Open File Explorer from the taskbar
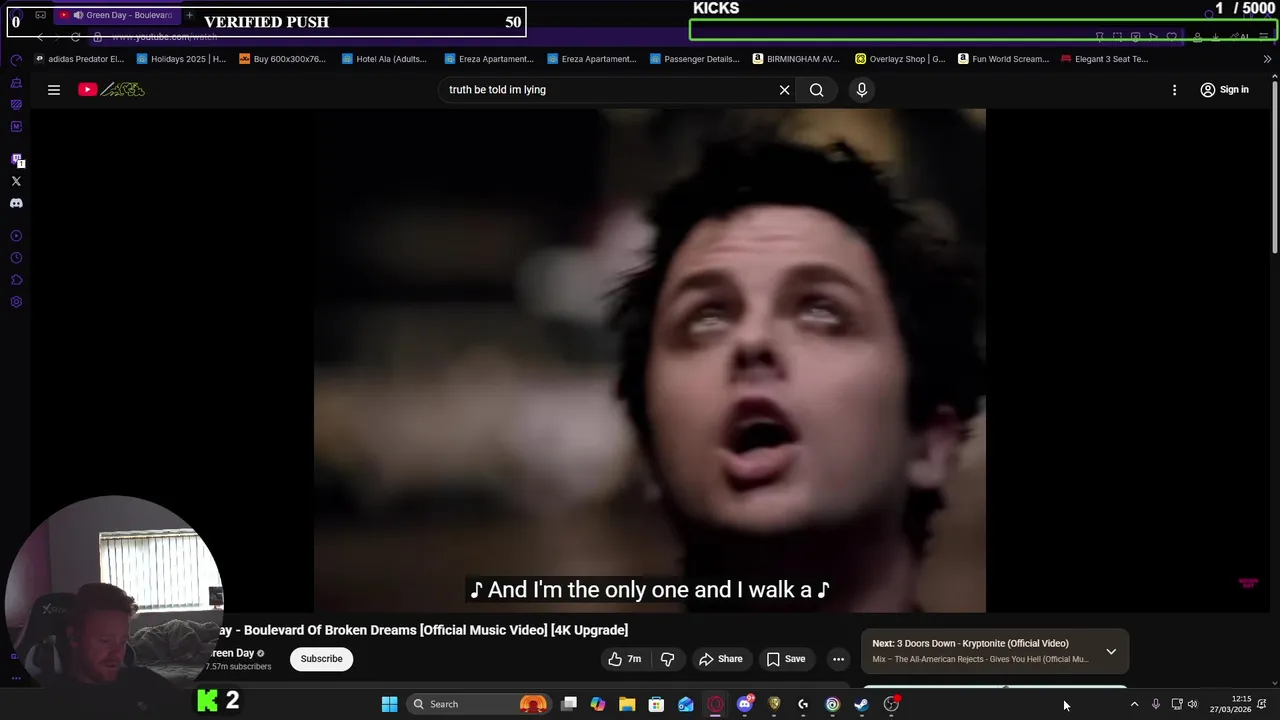Image resolution: width=1280 pixels, height=720 pixels. (x=627, y=704)
